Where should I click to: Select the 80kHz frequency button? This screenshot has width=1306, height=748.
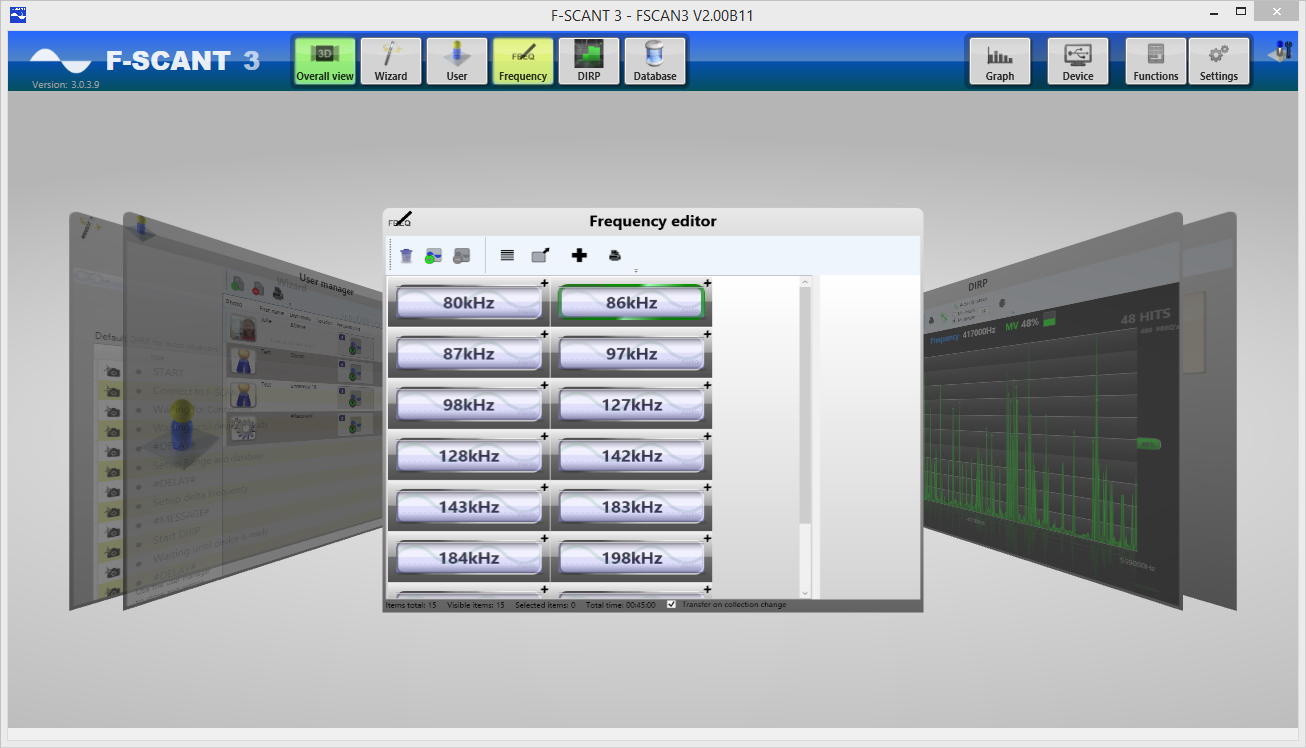pyautogui.click(x=469, y=302)
